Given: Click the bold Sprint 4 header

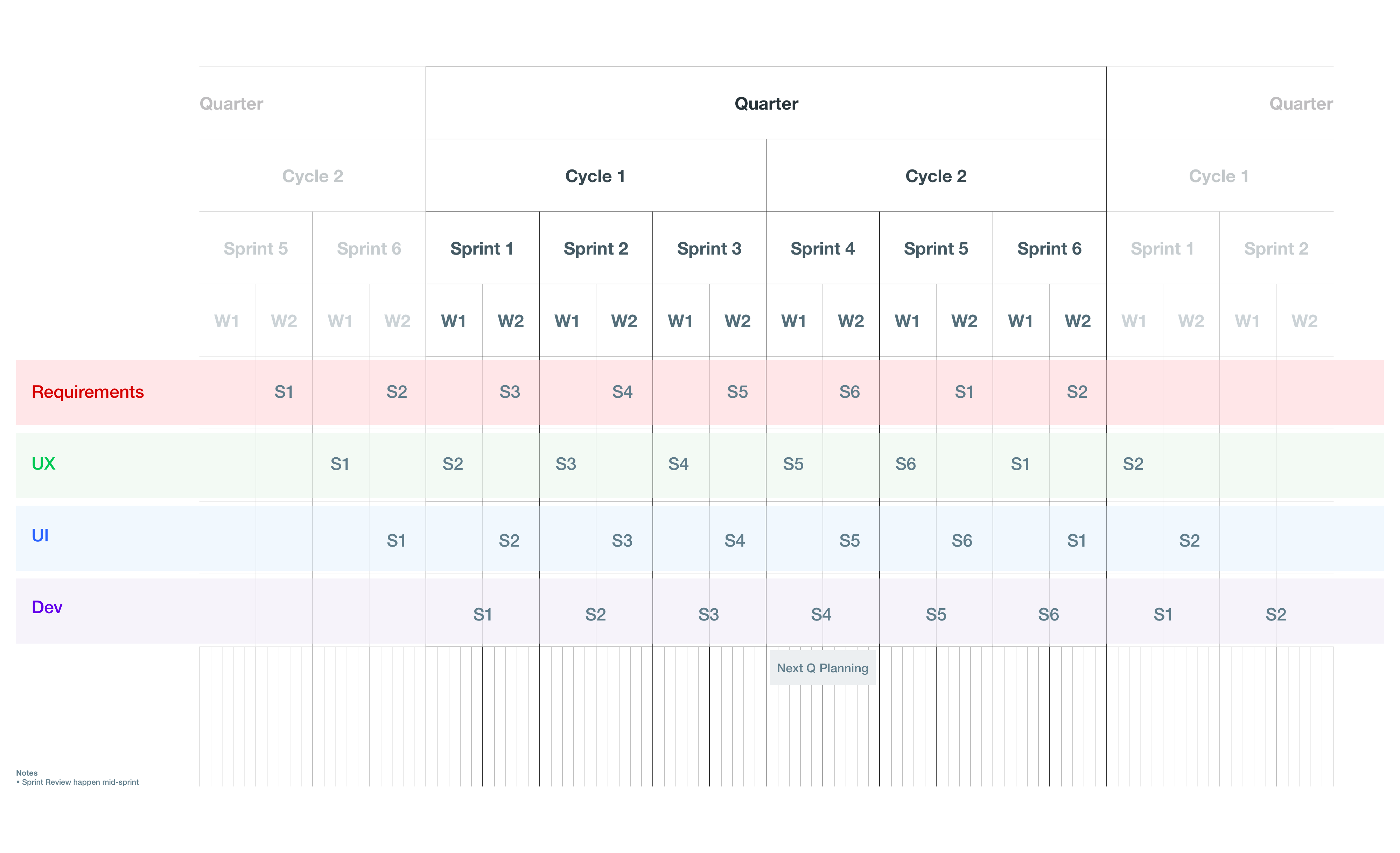Looking at the screenshot, I should click(822, 249).
